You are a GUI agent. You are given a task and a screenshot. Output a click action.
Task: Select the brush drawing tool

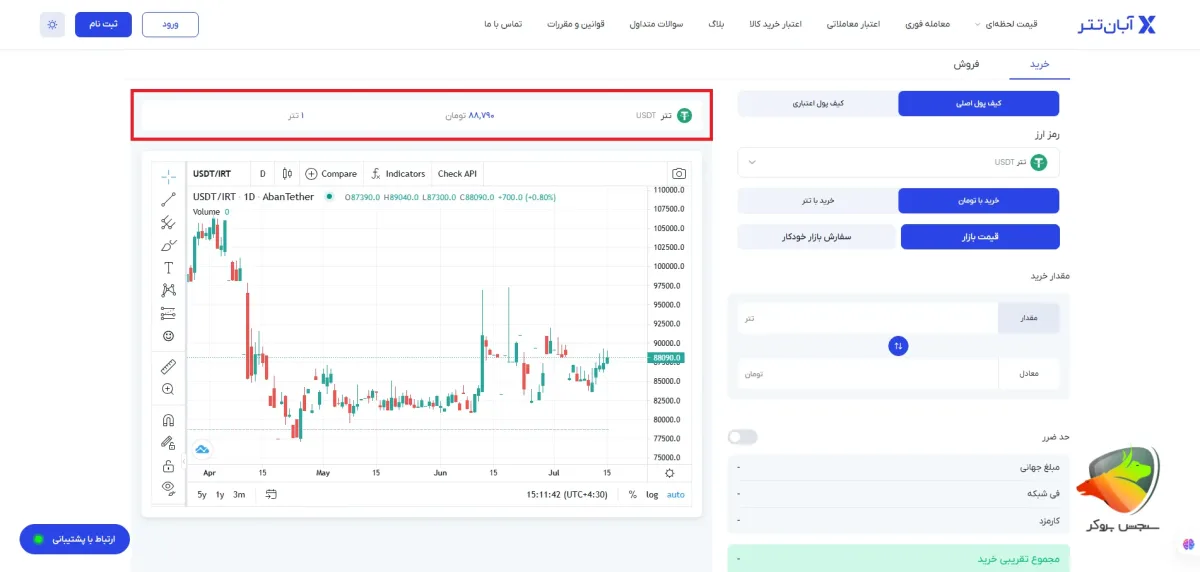168,245
